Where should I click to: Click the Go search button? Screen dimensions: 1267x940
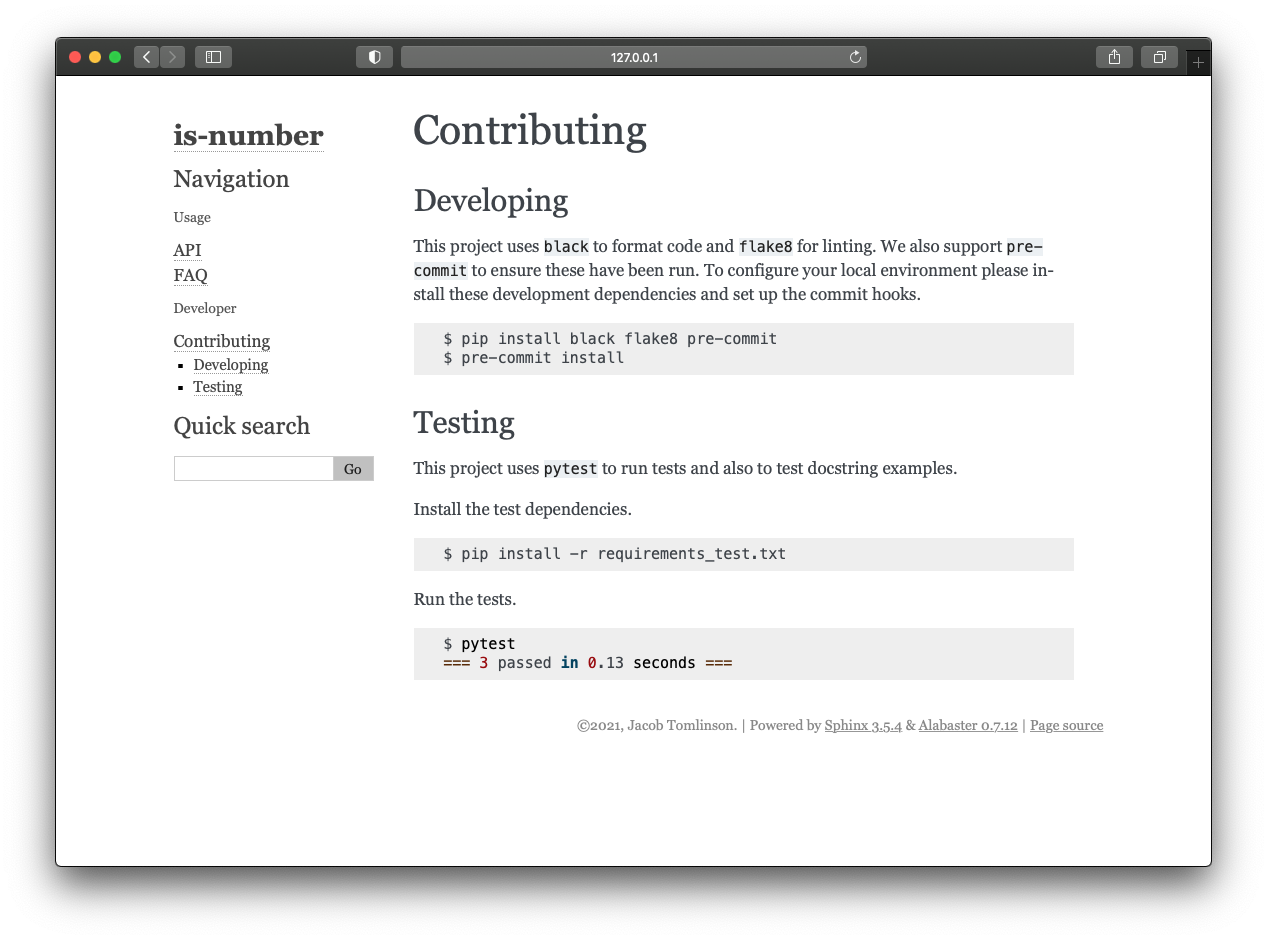[x=352, y=468]
